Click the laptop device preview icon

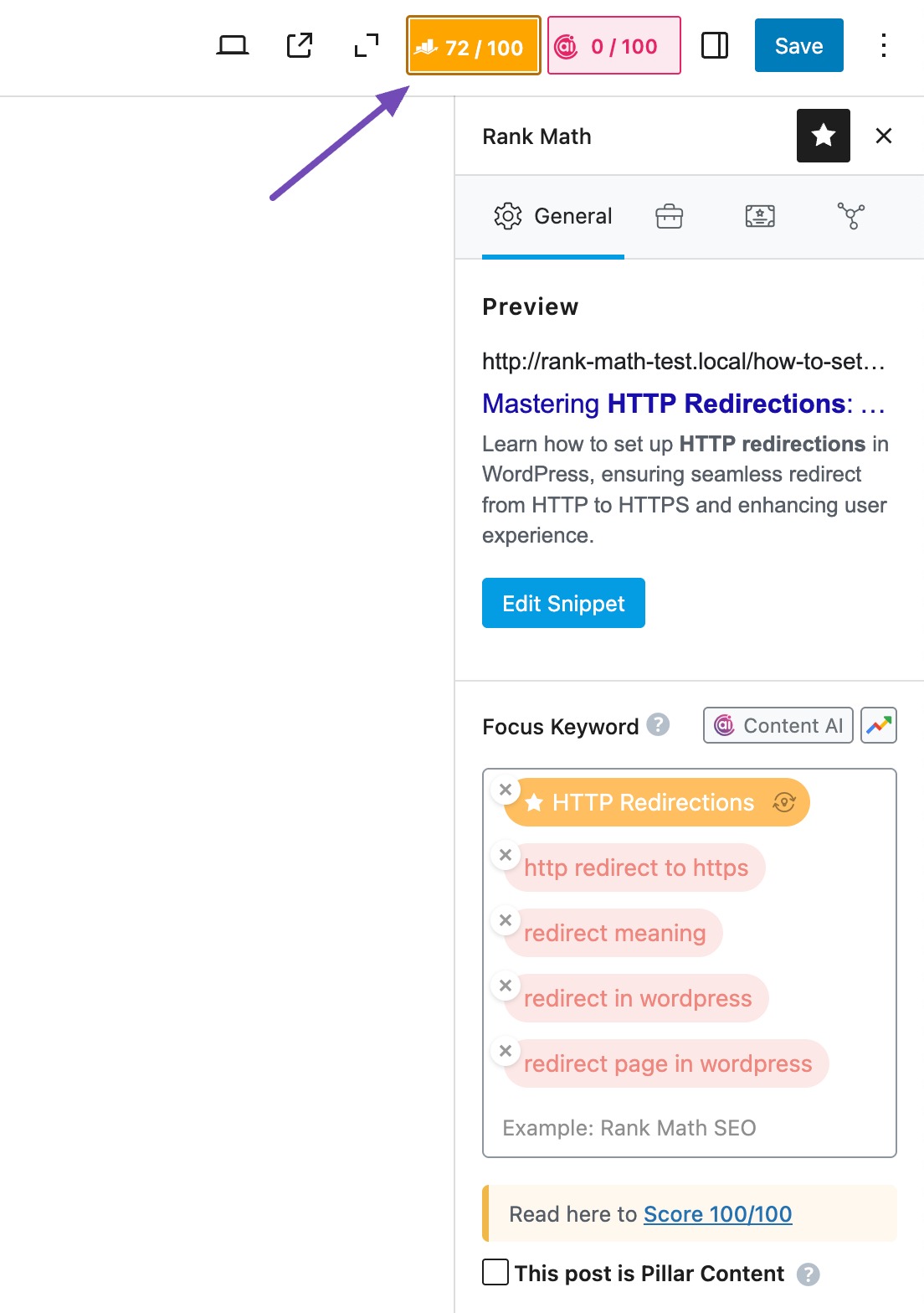point(232,45)
